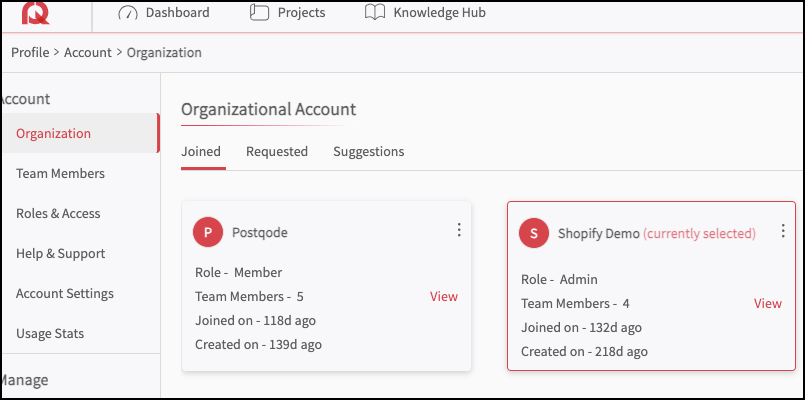Click Account in the breadcrumb
Viewport: 805px width, 400px height.
pos(88,52)
